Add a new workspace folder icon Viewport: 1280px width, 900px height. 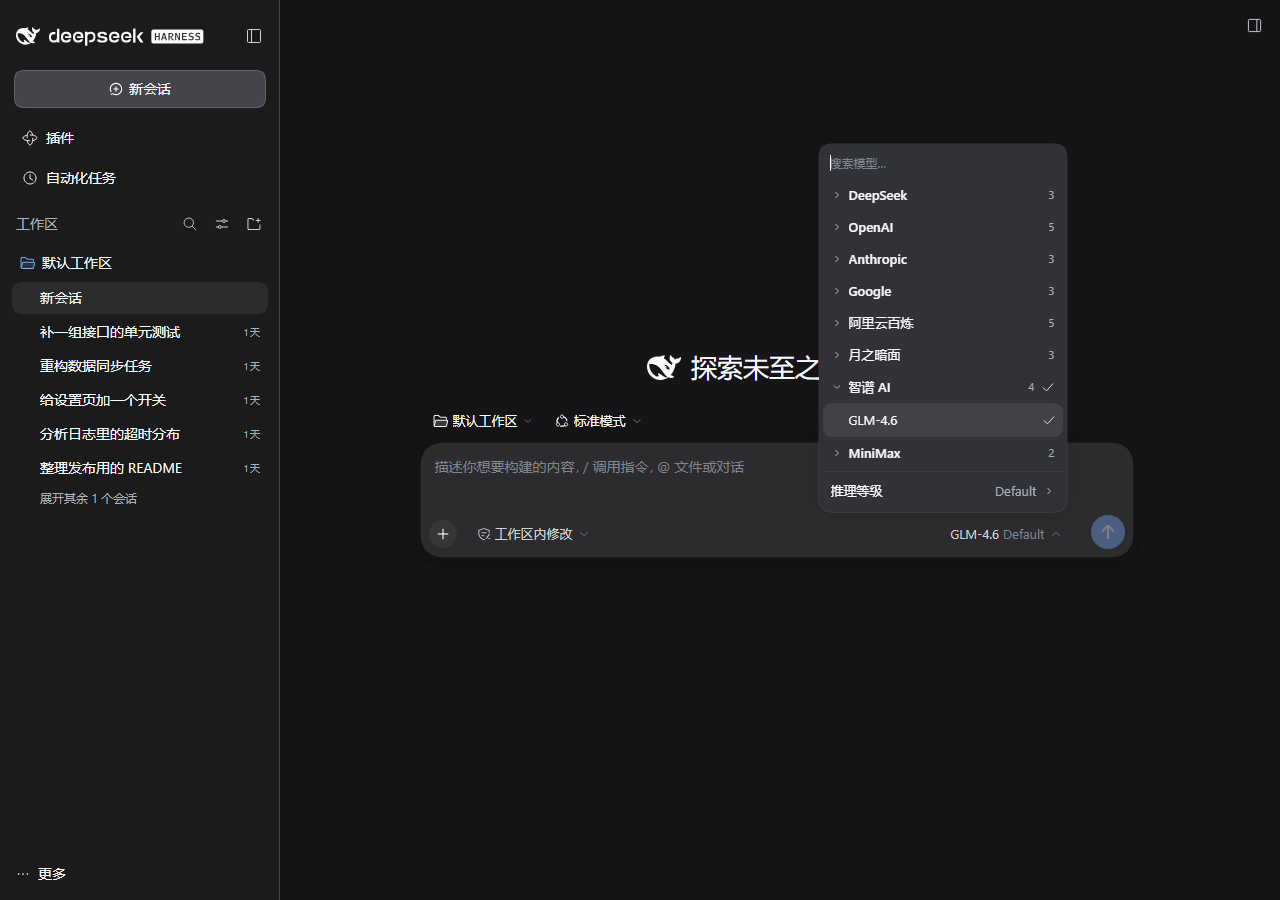[x=254, y=224]
